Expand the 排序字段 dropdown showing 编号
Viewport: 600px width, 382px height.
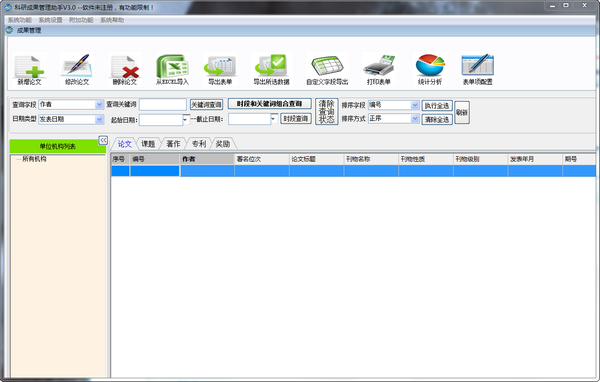pos(394,105)
